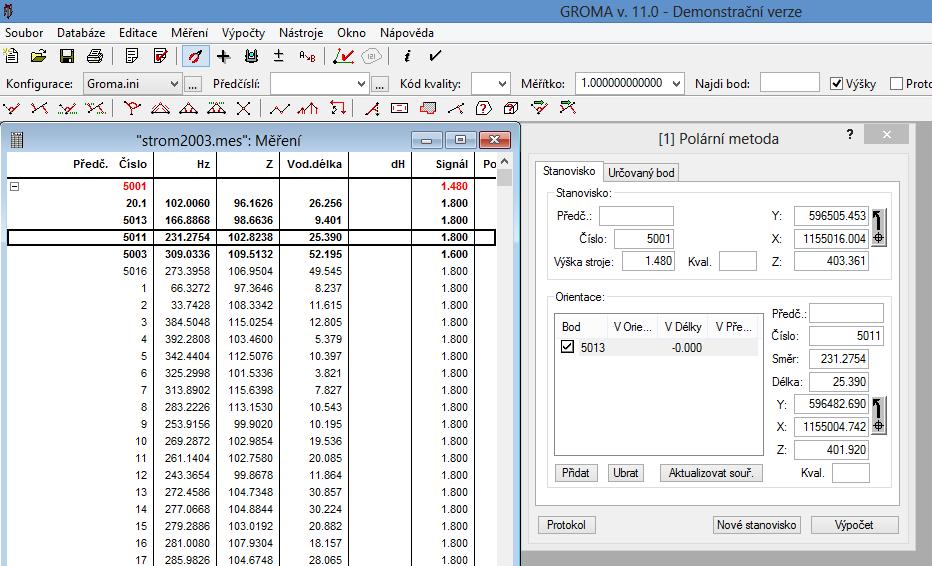Collapse station 5001 tree node
This screenshot has width=932, height=566.
click(x=15, y=186)
